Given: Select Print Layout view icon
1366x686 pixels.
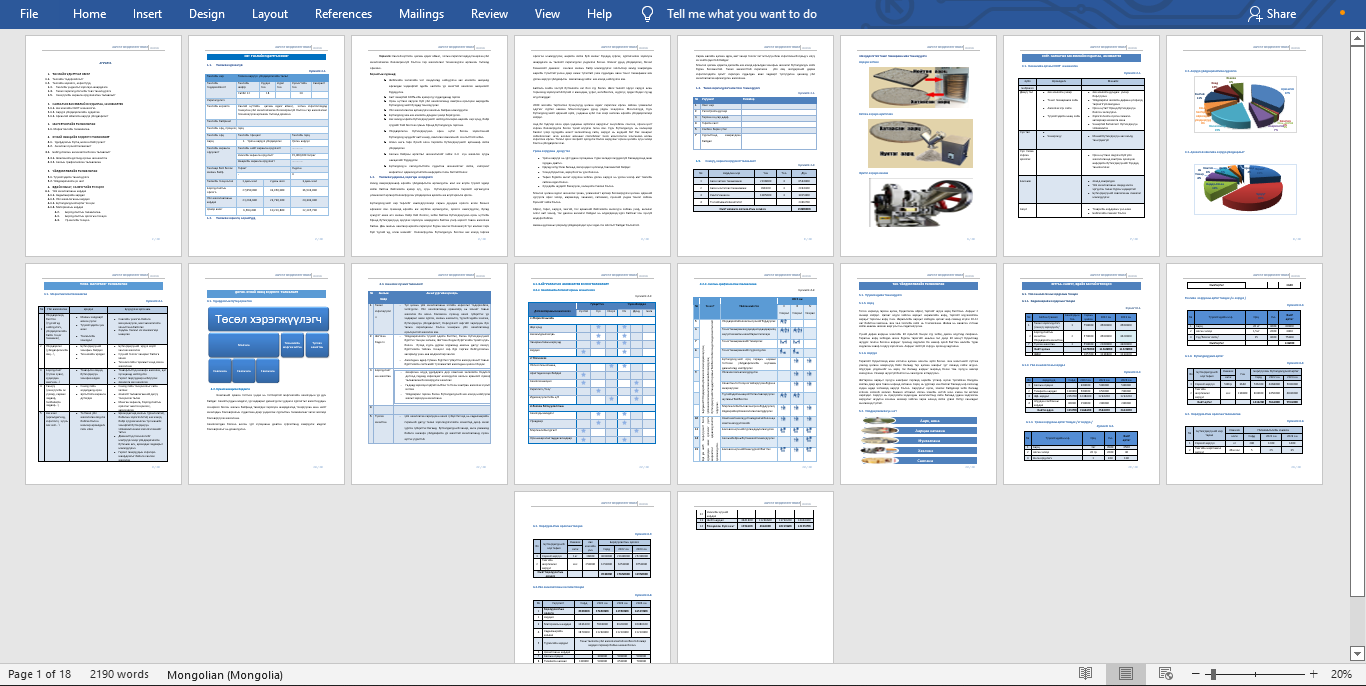Looking at the screenshot, I should 1125,674.
